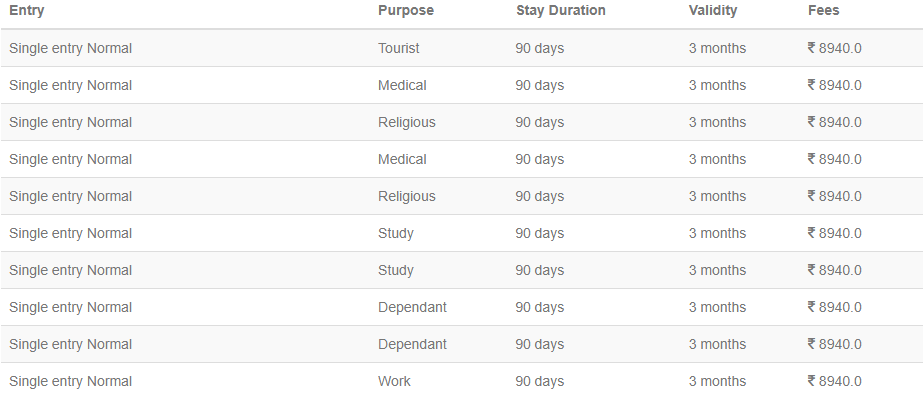923x394 pixels.
Task: Click the 3 months validity in Work row
Action: coord(717,381)
